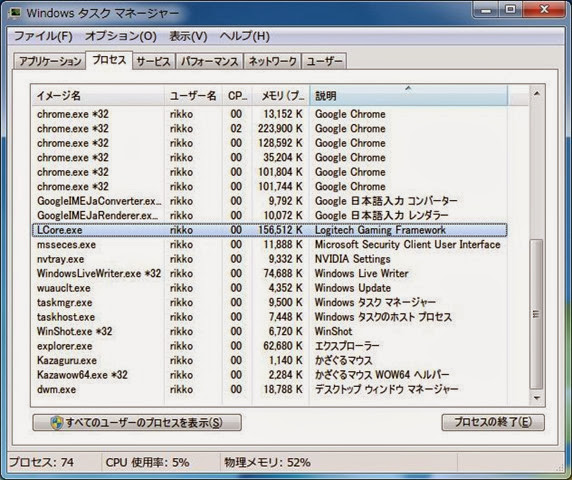This screenshot has width=572, height=480.
Task: Switch to the ユーザー tab
Action: click(x=324, y=61)
